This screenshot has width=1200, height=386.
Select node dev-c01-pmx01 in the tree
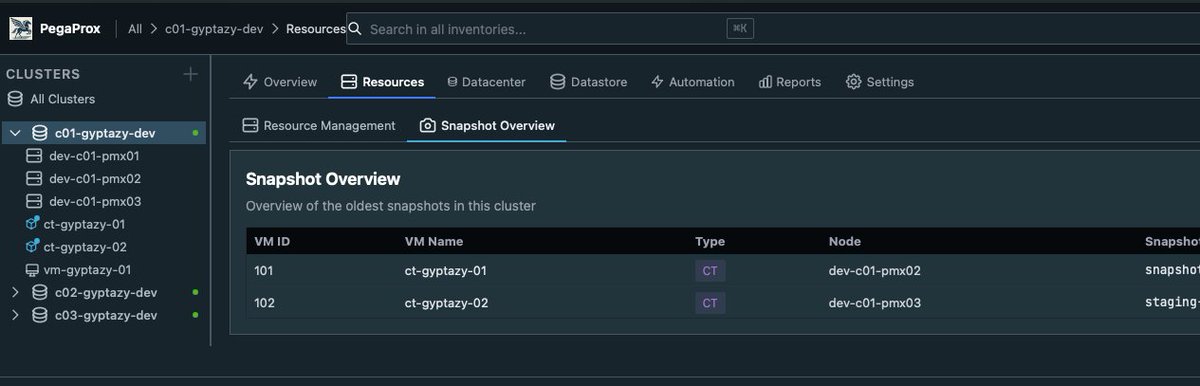point(94,156)
